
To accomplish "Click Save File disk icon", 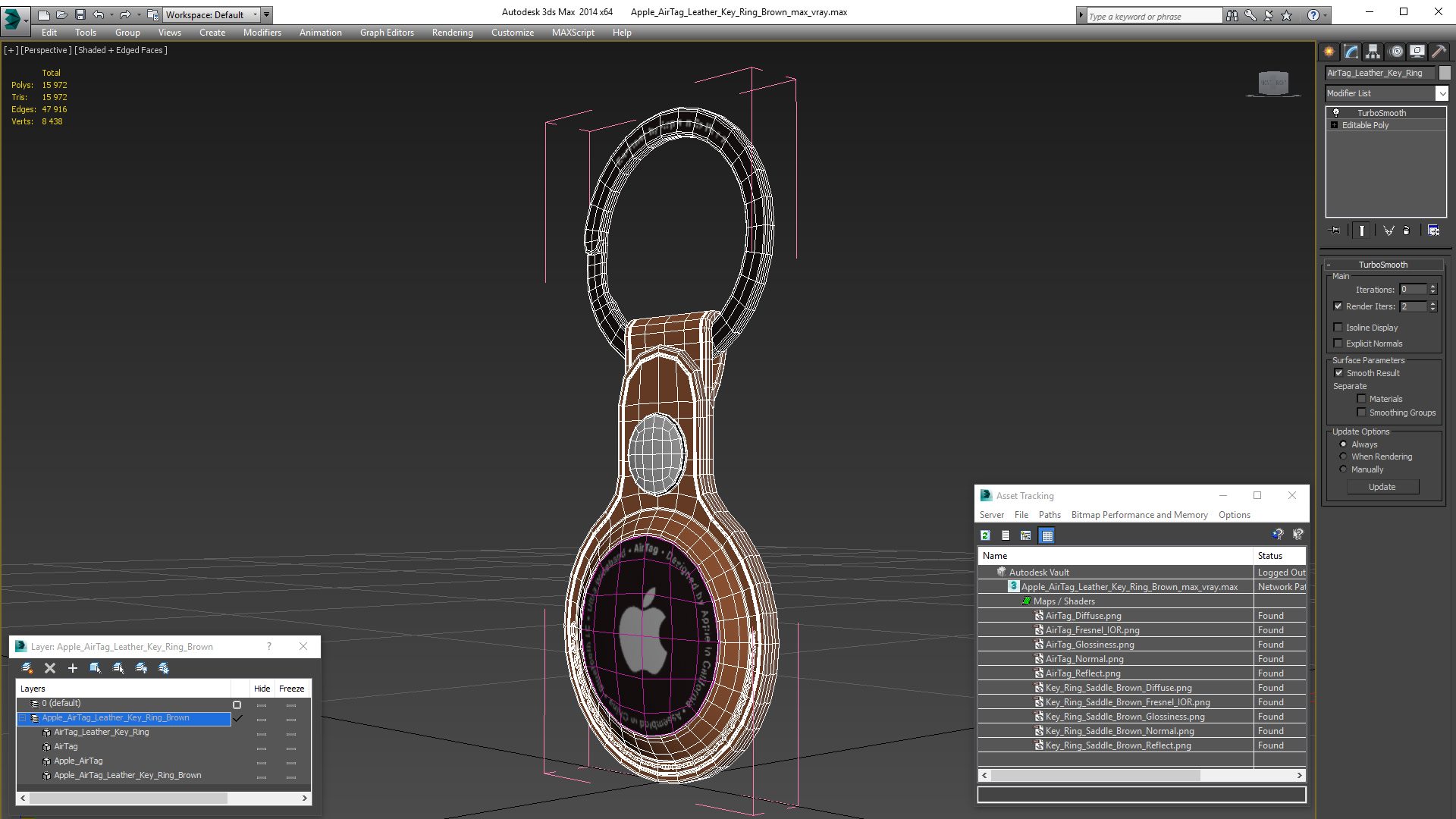I will click(x=80, y=14).
